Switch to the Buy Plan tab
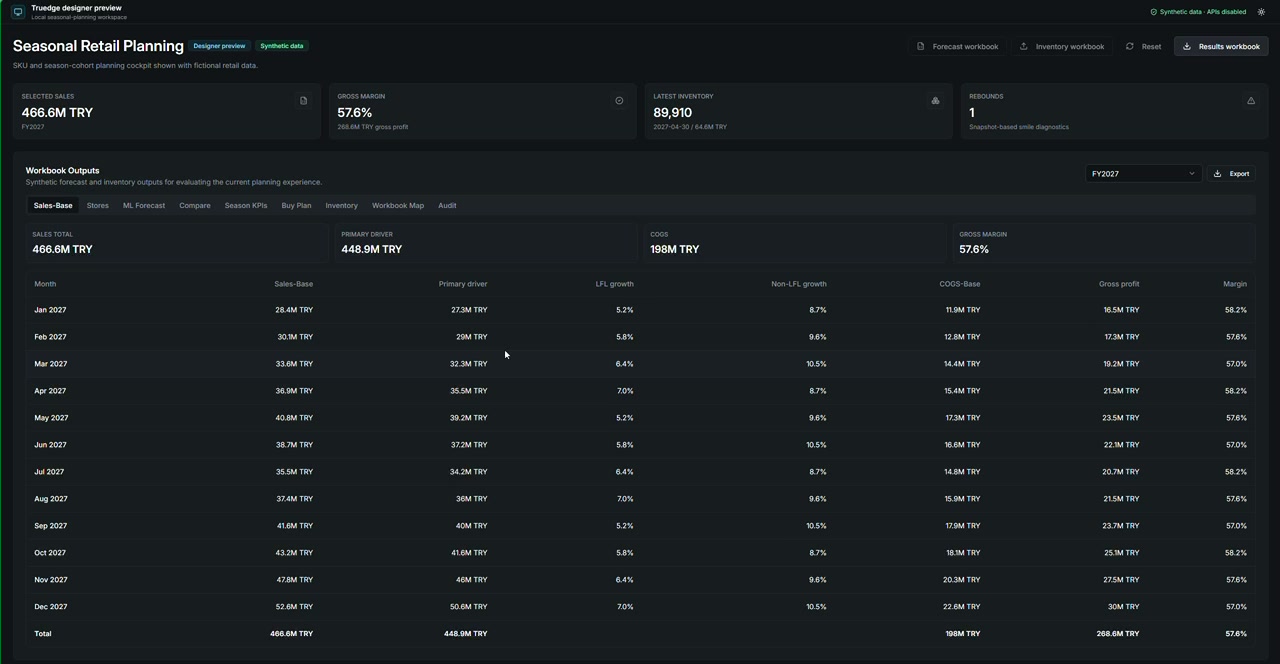Image resolution: width=1280 pixels, height=664 pixels. [296, 205]
